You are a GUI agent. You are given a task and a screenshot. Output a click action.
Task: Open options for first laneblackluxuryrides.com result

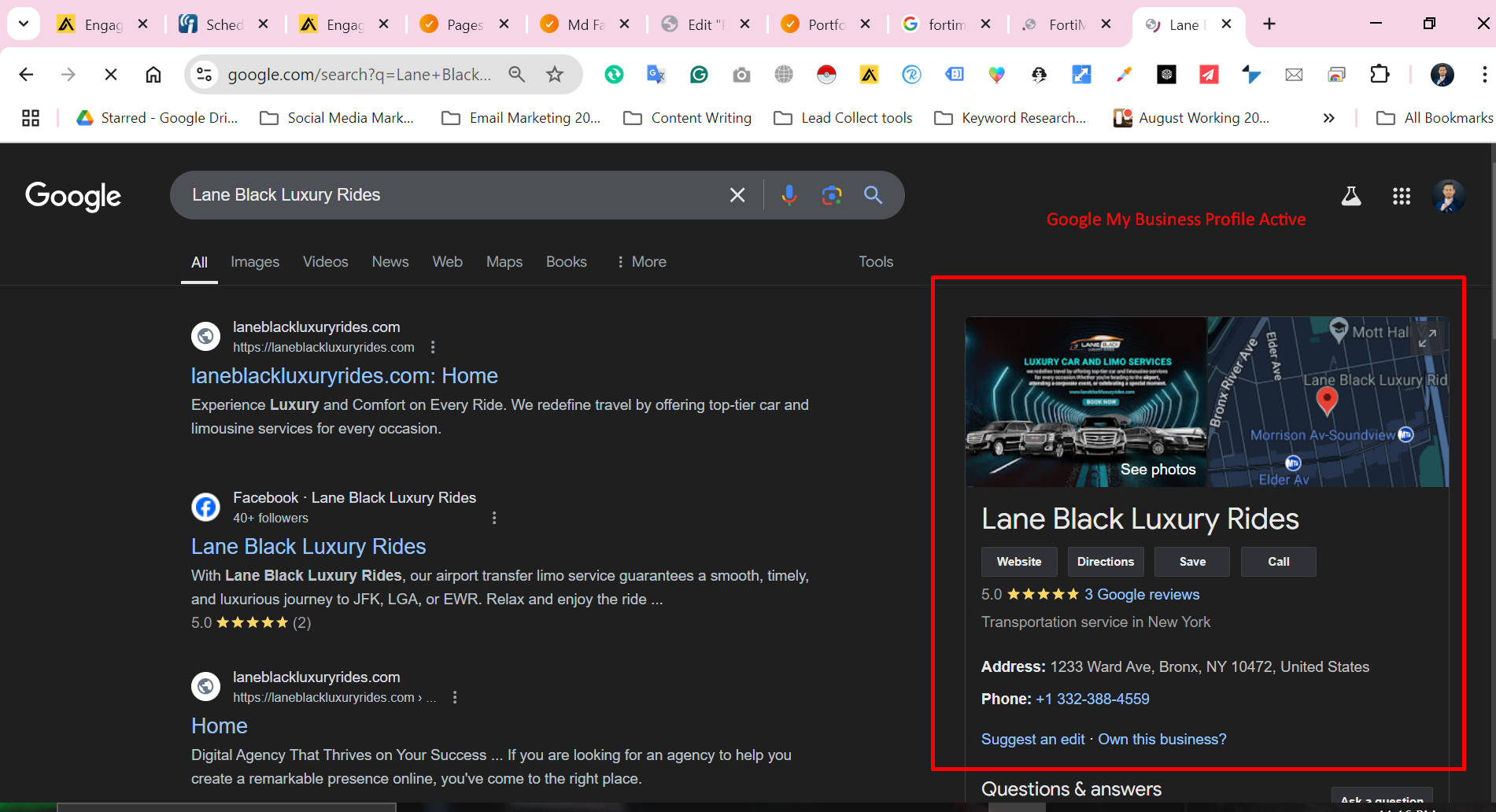click(433, 347)
